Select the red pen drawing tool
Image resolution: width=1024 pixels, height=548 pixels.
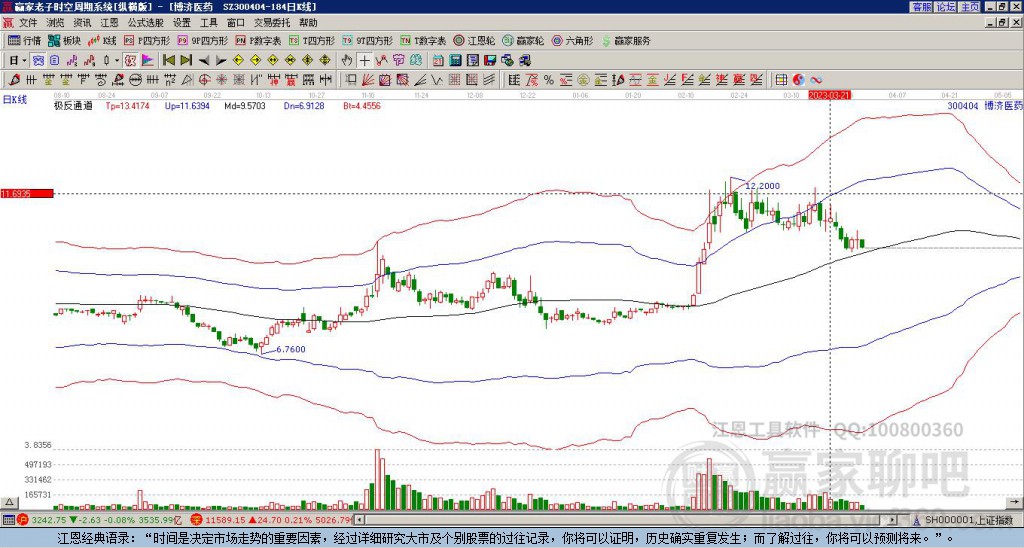(x=14, y=80)
